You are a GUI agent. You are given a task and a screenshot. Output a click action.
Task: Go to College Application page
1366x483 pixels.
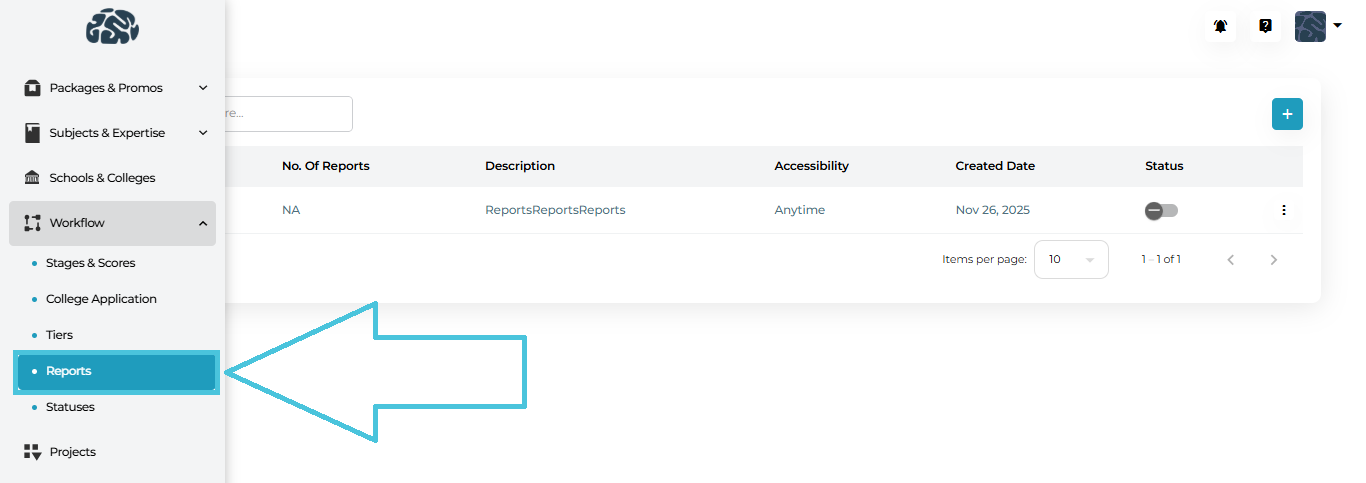tap(101, 299)
